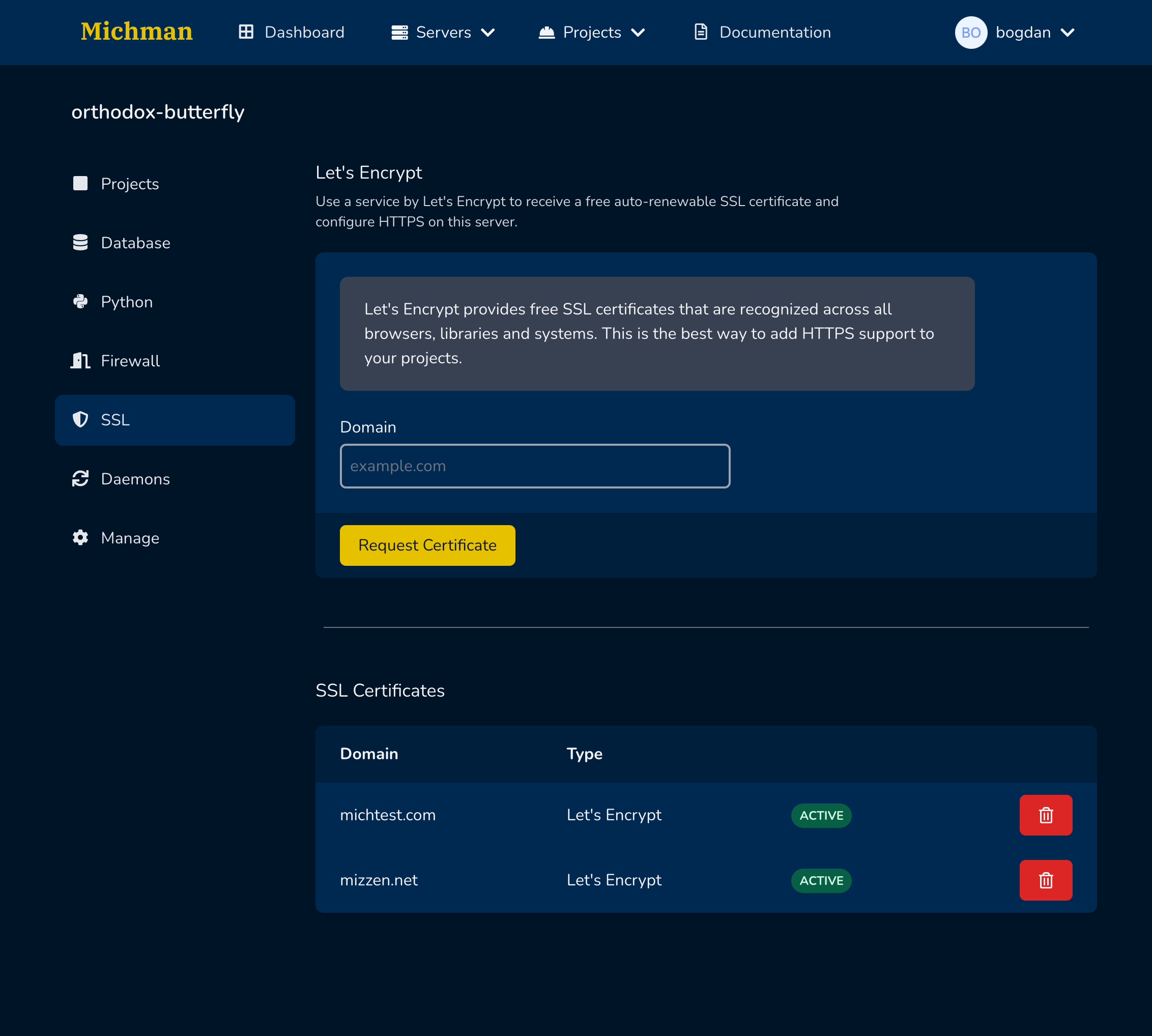The width and height of the screenshot is (1152, 1036).
Task: Delete the mizzen.net certificate
Action: point(1046,881)
